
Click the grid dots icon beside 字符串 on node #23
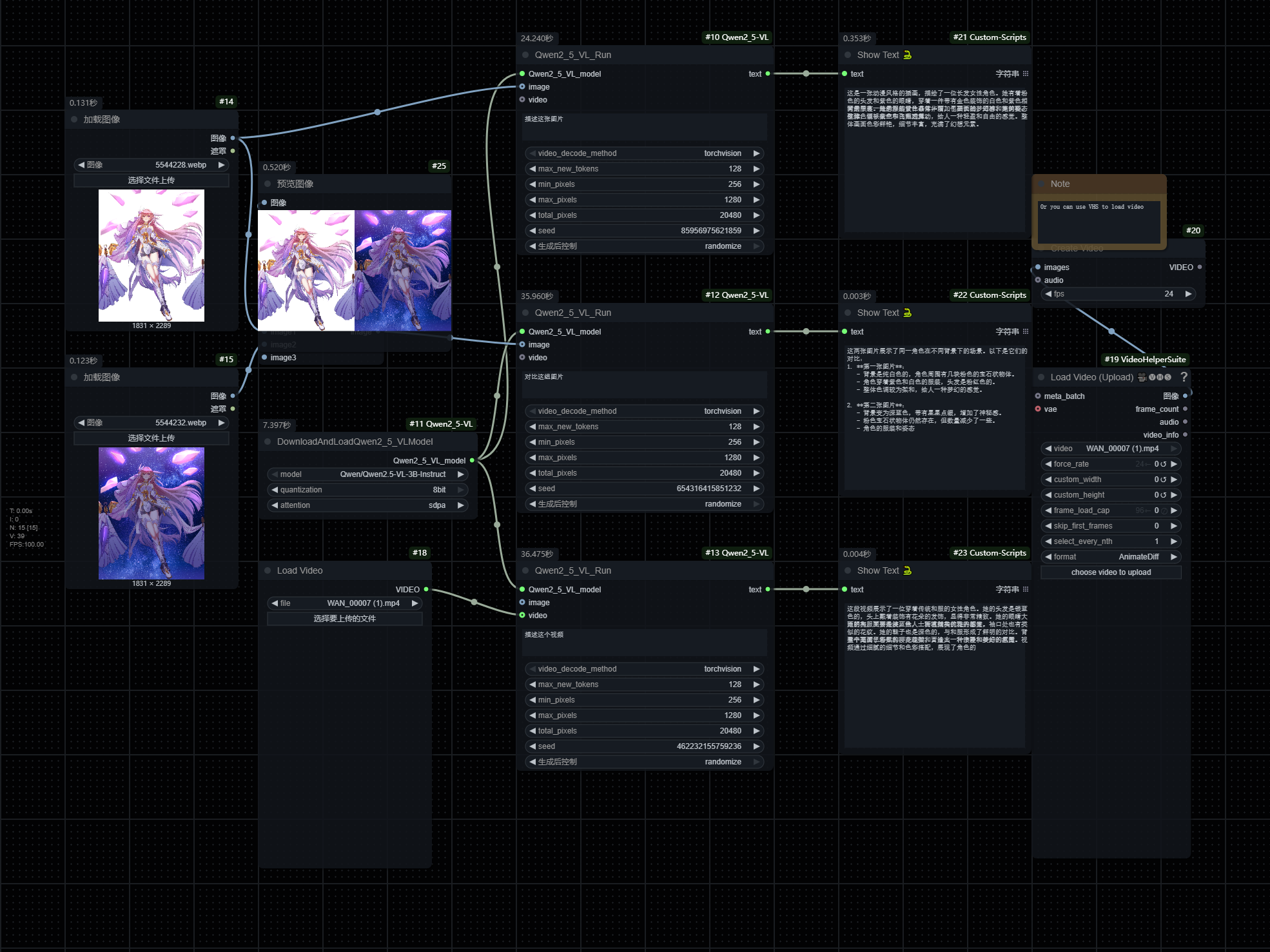pyautogui.click(x=1026, y=589)
